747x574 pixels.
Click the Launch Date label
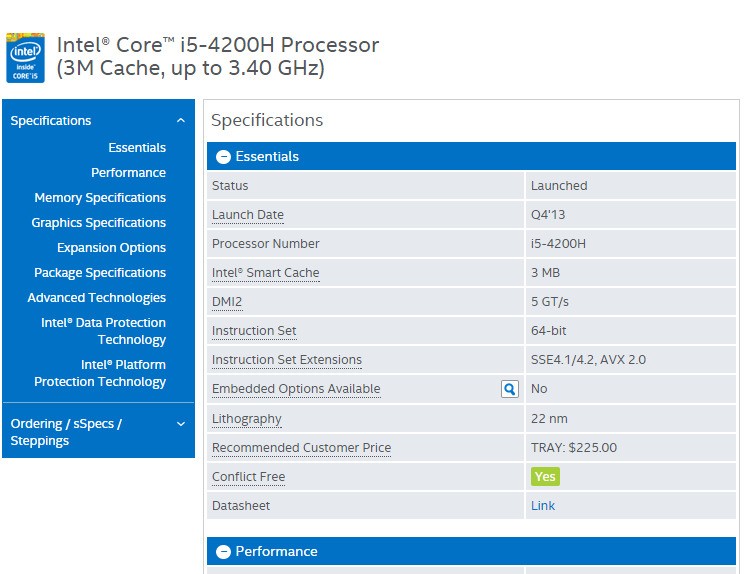tap(248, 215)
